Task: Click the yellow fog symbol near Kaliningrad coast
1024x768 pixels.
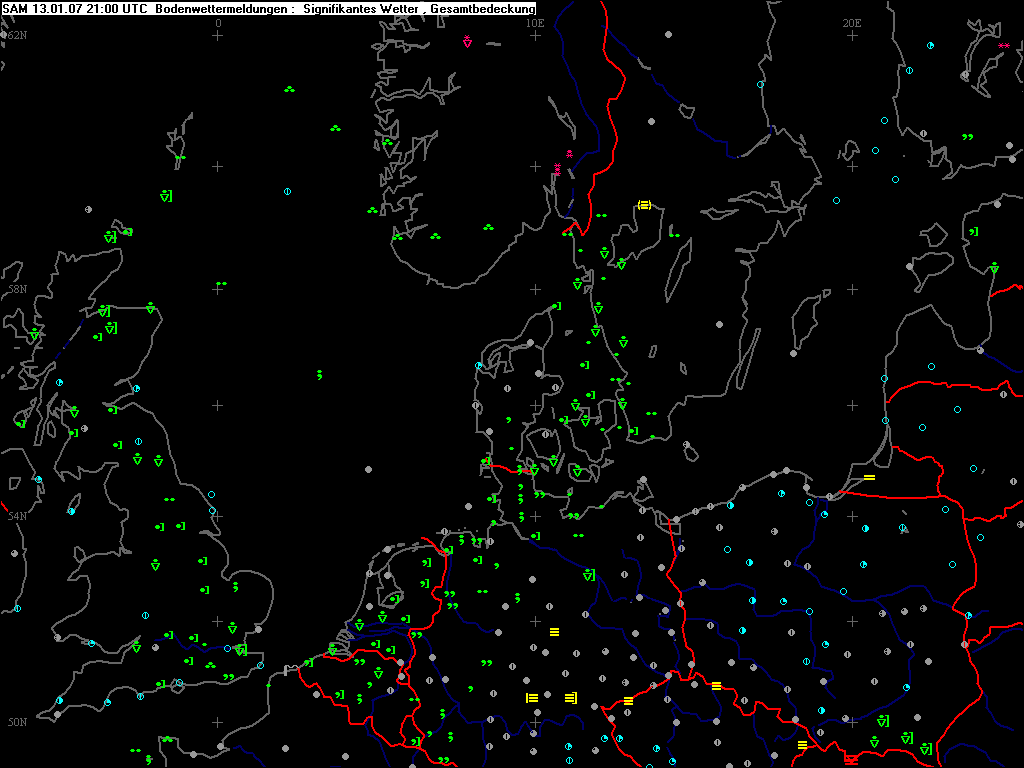Action: pyautogui.click(x=869, y=478)
